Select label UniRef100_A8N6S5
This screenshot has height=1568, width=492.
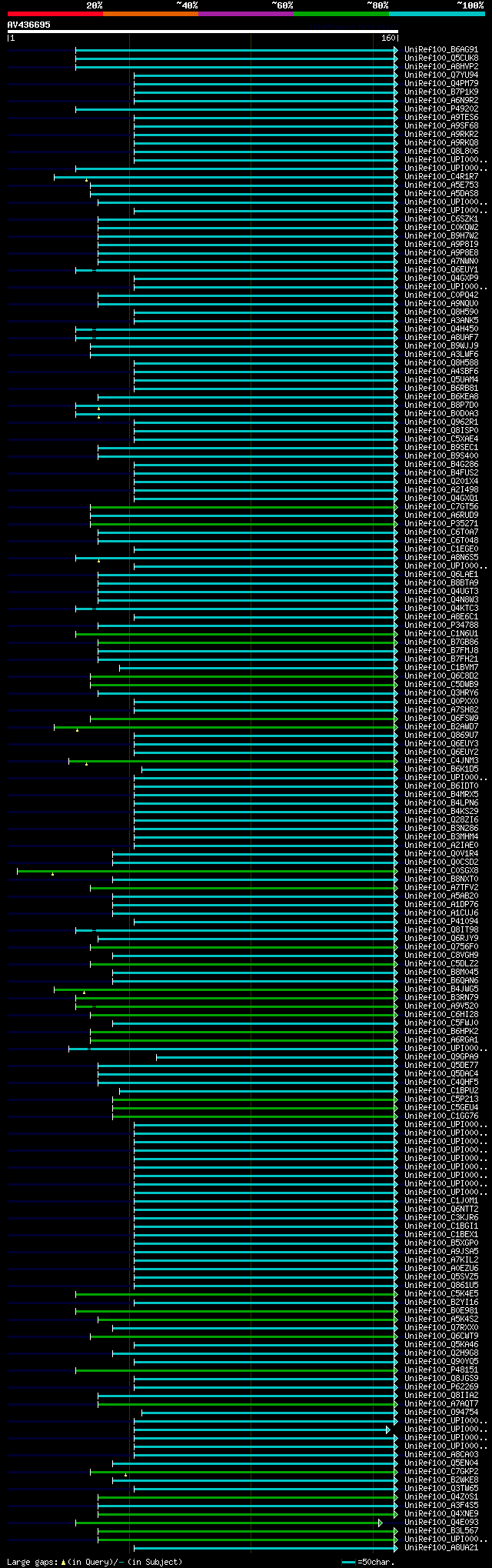[441, 558]
